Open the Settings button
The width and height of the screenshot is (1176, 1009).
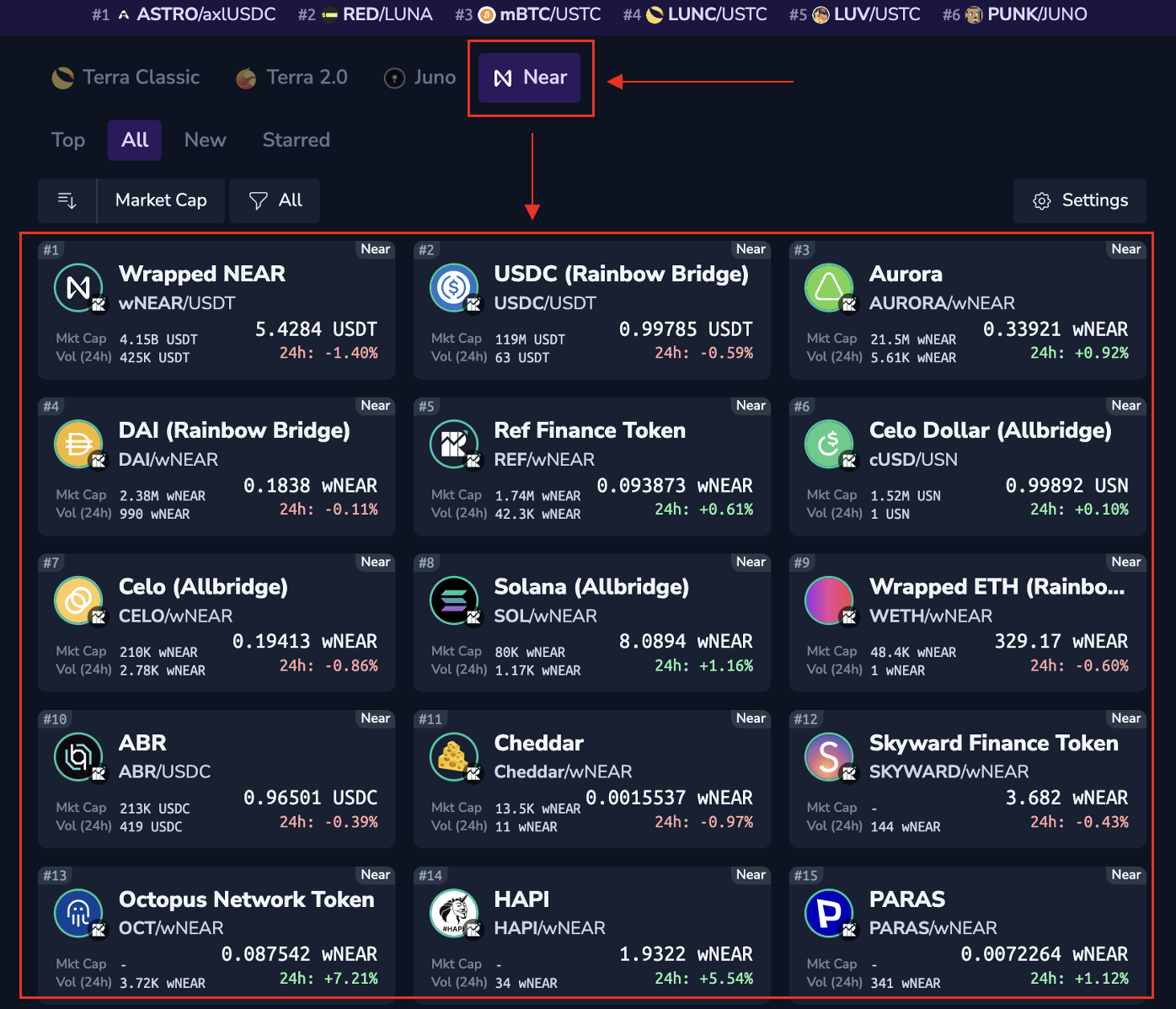[x=1080, y=200]
